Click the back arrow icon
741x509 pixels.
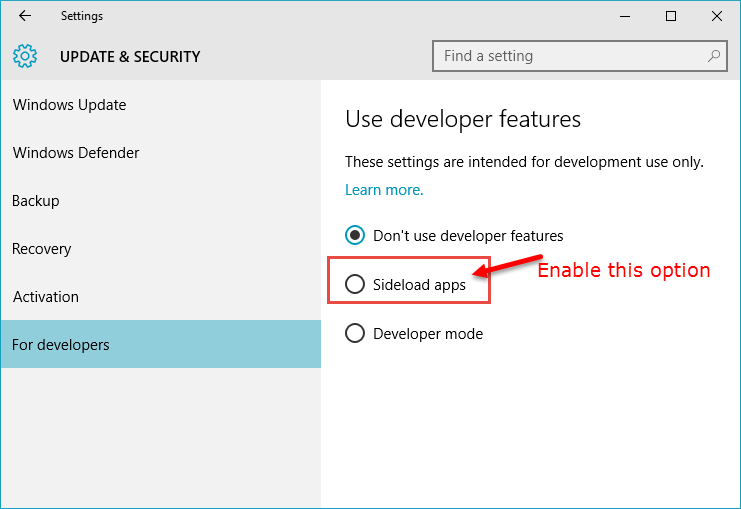coord(25,16)
